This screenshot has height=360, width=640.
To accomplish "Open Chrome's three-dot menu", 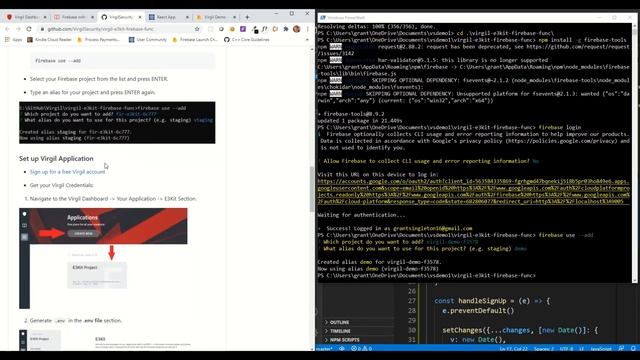I will click(x=307, y=29).
